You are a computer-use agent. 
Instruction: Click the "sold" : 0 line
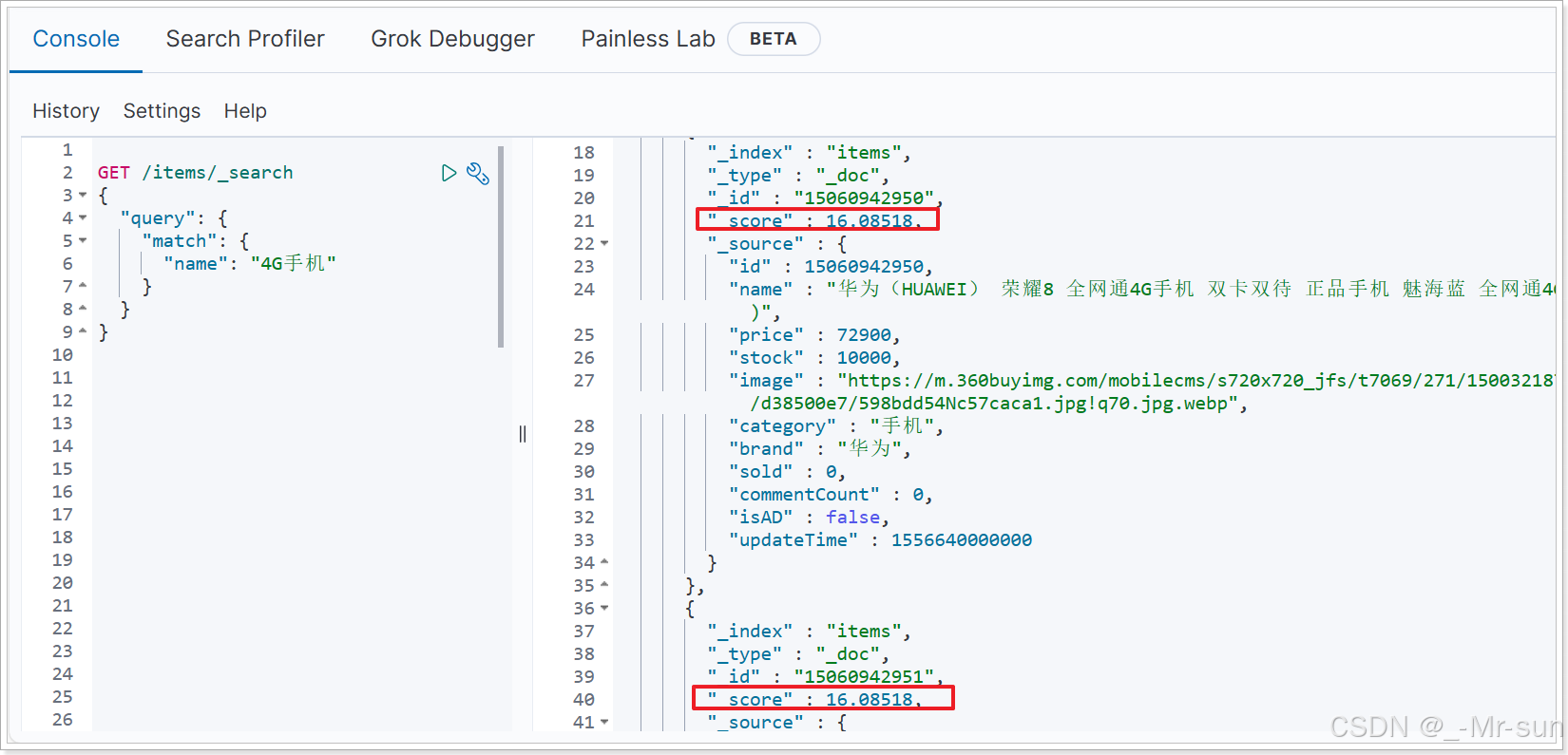click(x=787, y=472)
